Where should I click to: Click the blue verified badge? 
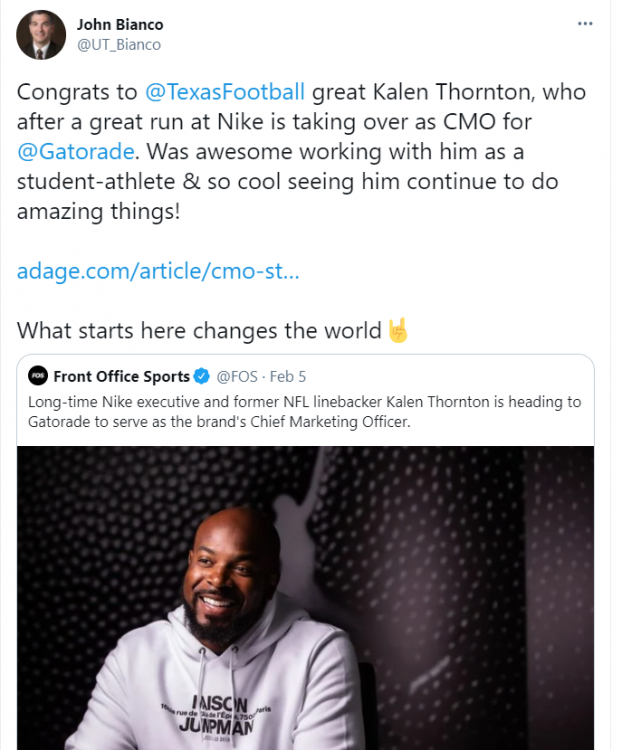coord(201,376)
